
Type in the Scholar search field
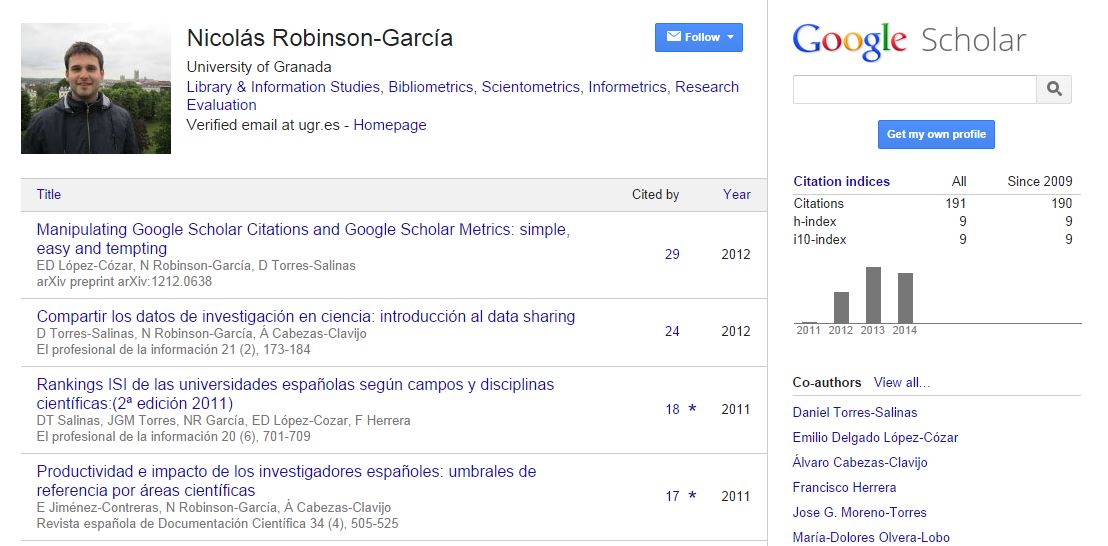tap(914, 89)
